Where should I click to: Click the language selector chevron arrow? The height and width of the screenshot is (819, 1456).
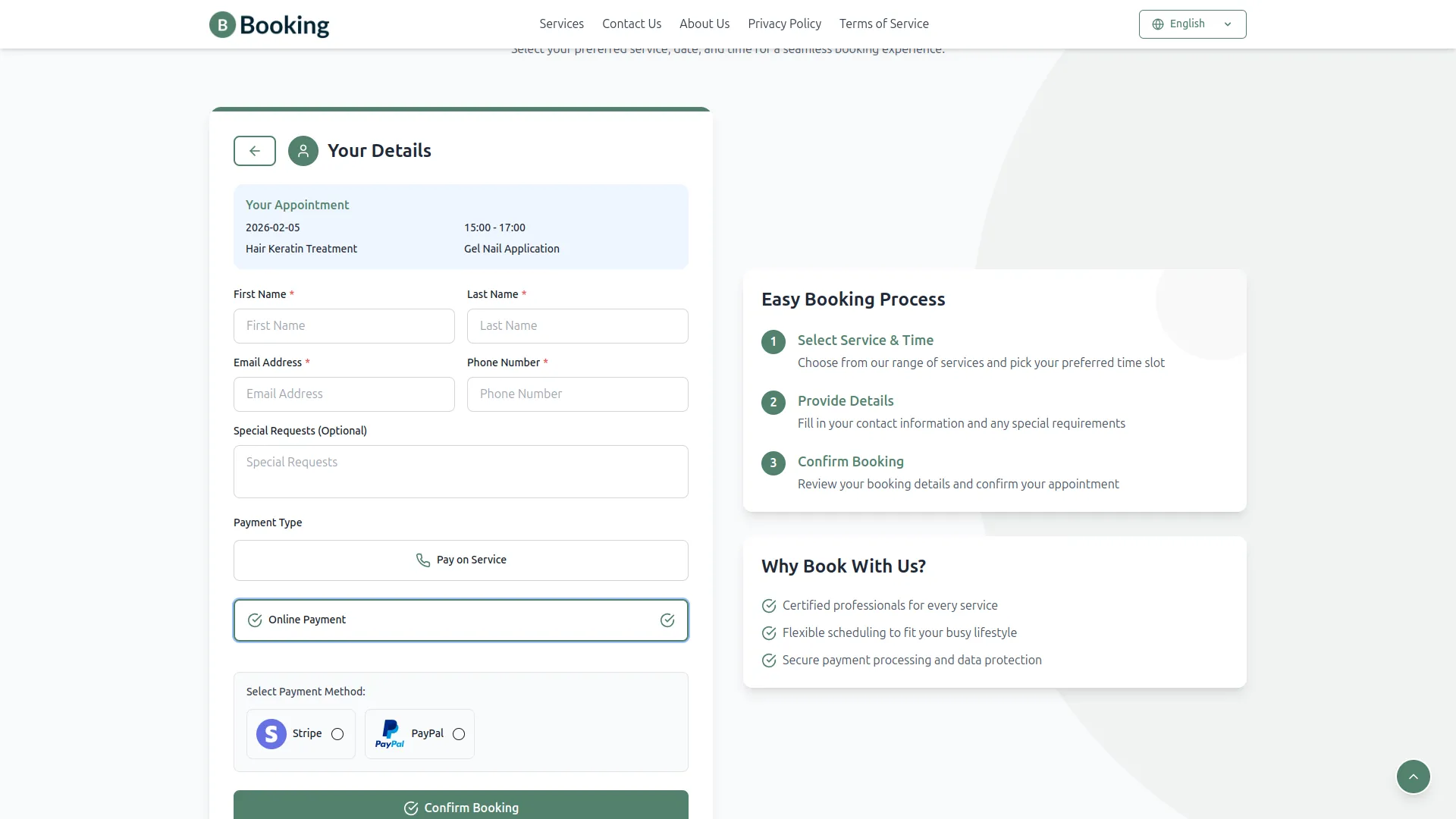point(1228,24)
